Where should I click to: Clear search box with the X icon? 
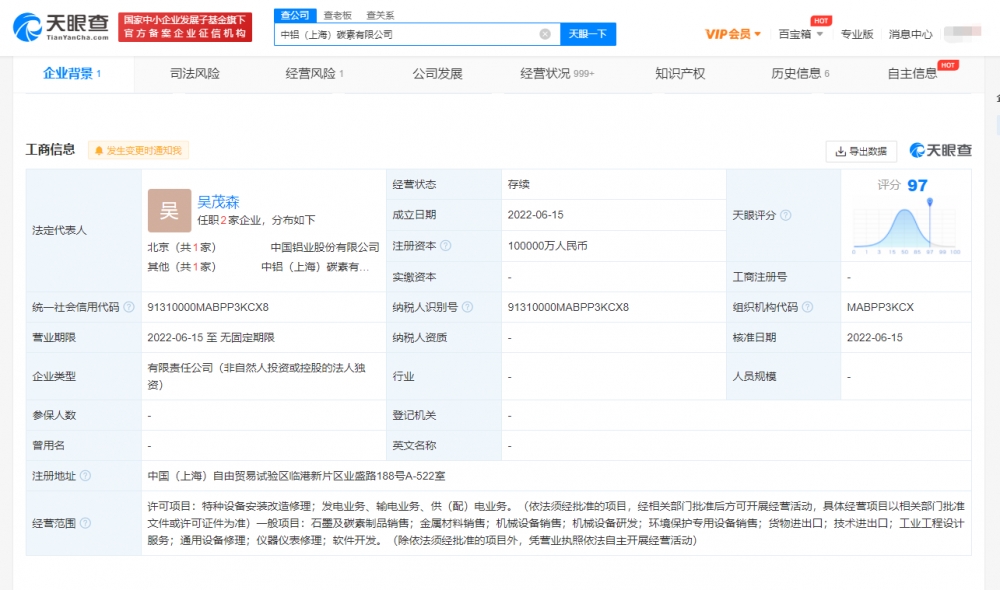click(545, 34)
